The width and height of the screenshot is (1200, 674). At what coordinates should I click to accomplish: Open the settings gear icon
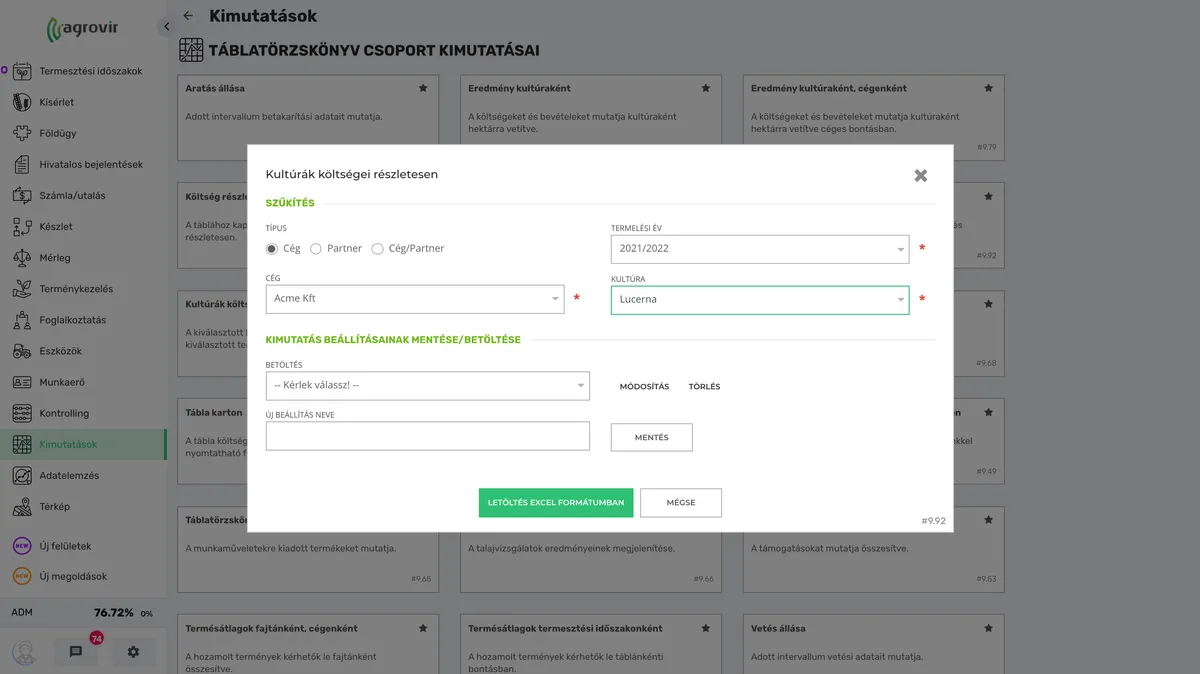coord(133,652)
